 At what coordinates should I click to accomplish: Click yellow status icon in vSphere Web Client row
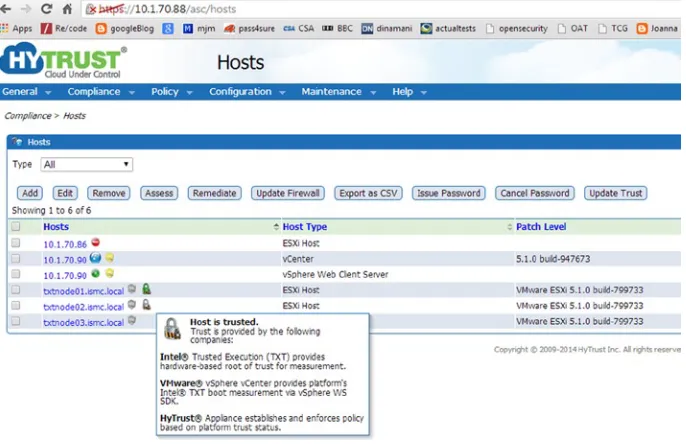(x=109, y=274)
